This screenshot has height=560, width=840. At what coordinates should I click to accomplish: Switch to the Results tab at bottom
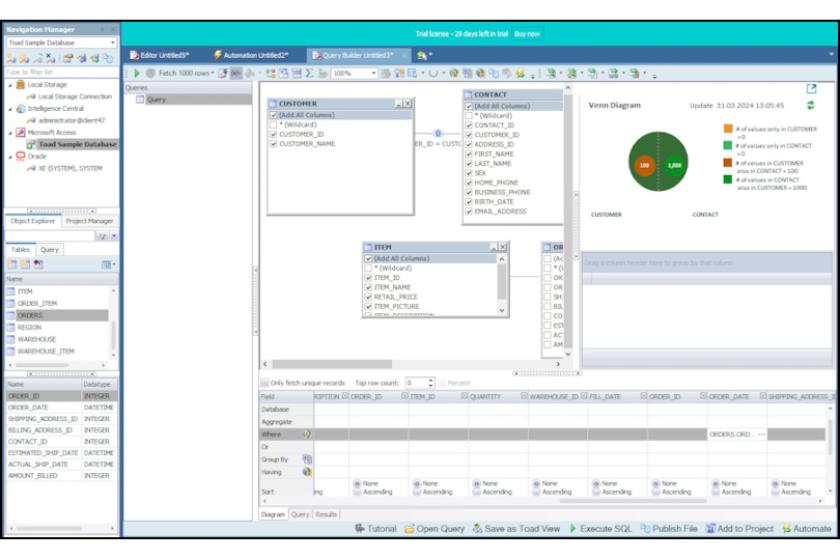pyautogui.click(x=326, y=514)
